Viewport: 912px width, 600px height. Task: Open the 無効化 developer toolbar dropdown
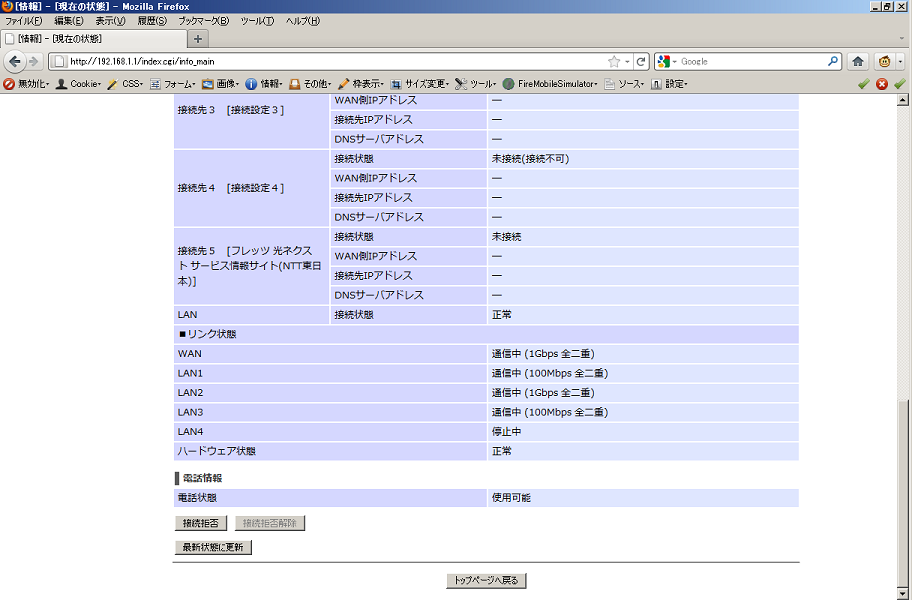click(x=26, y=84)
